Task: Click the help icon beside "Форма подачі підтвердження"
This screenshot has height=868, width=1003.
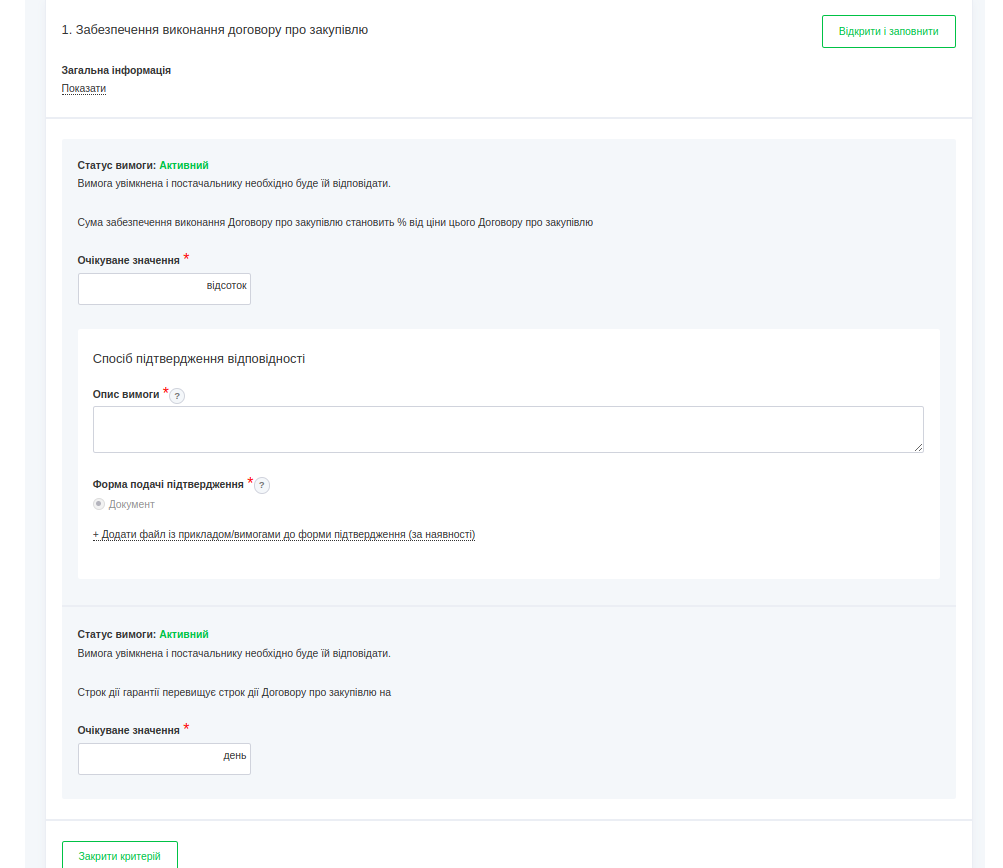Action: pyautogui.click(x=262, y=486)
